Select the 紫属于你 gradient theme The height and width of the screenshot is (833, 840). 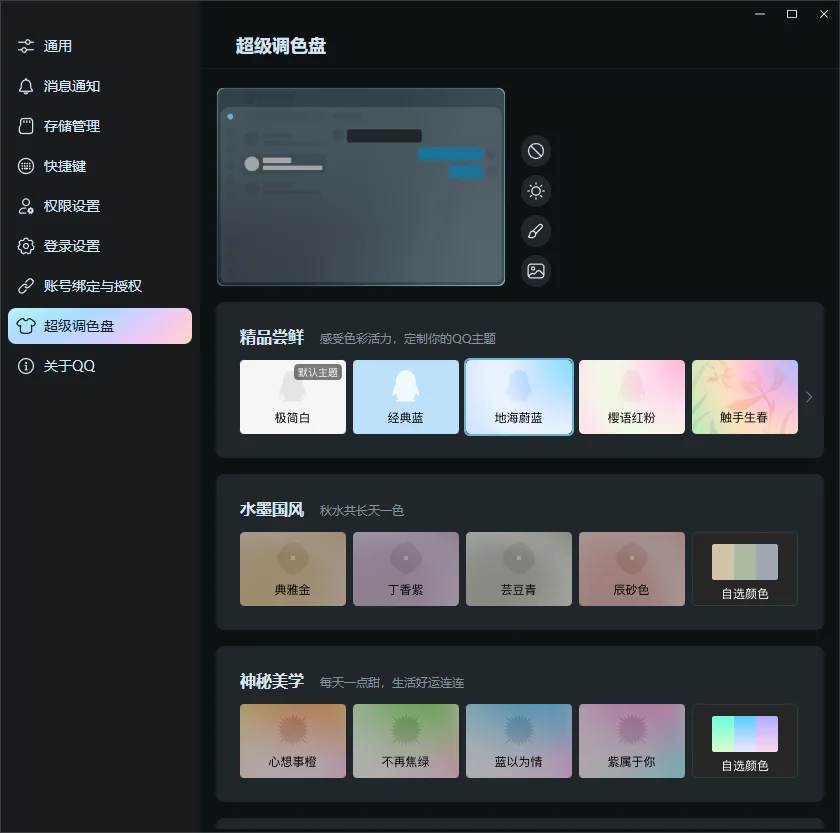point(632,741)
